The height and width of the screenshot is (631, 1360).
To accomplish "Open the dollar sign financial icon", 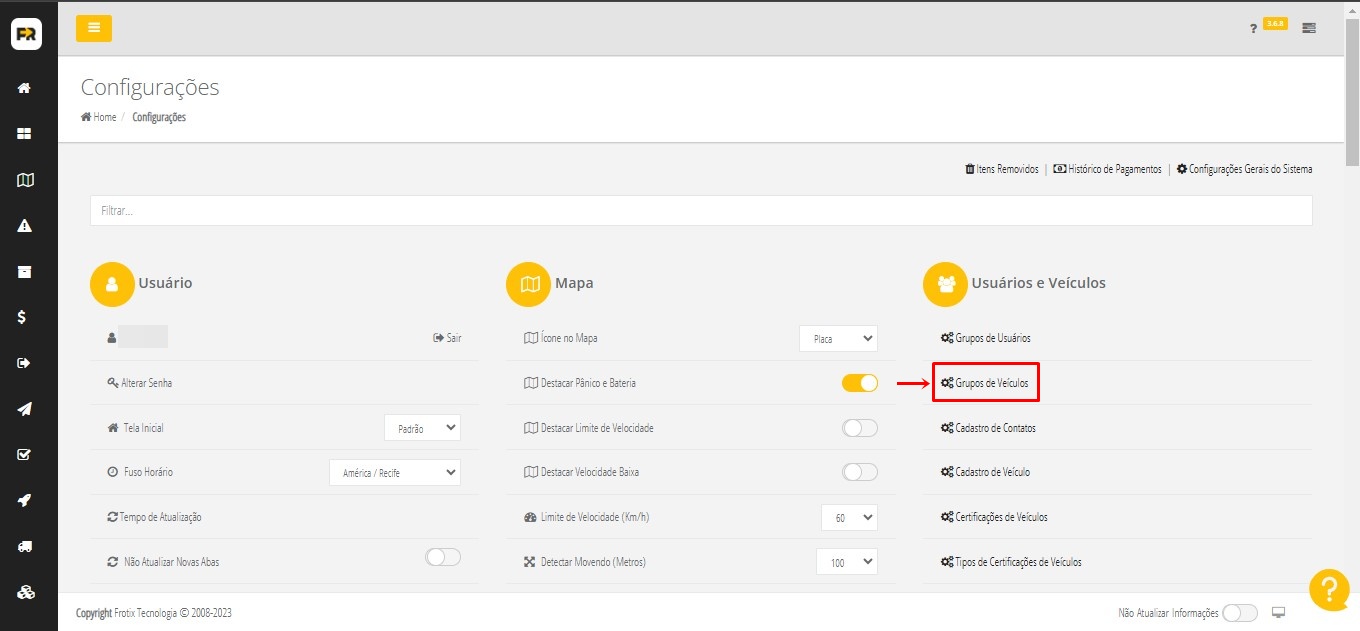I will click(22, 317).
